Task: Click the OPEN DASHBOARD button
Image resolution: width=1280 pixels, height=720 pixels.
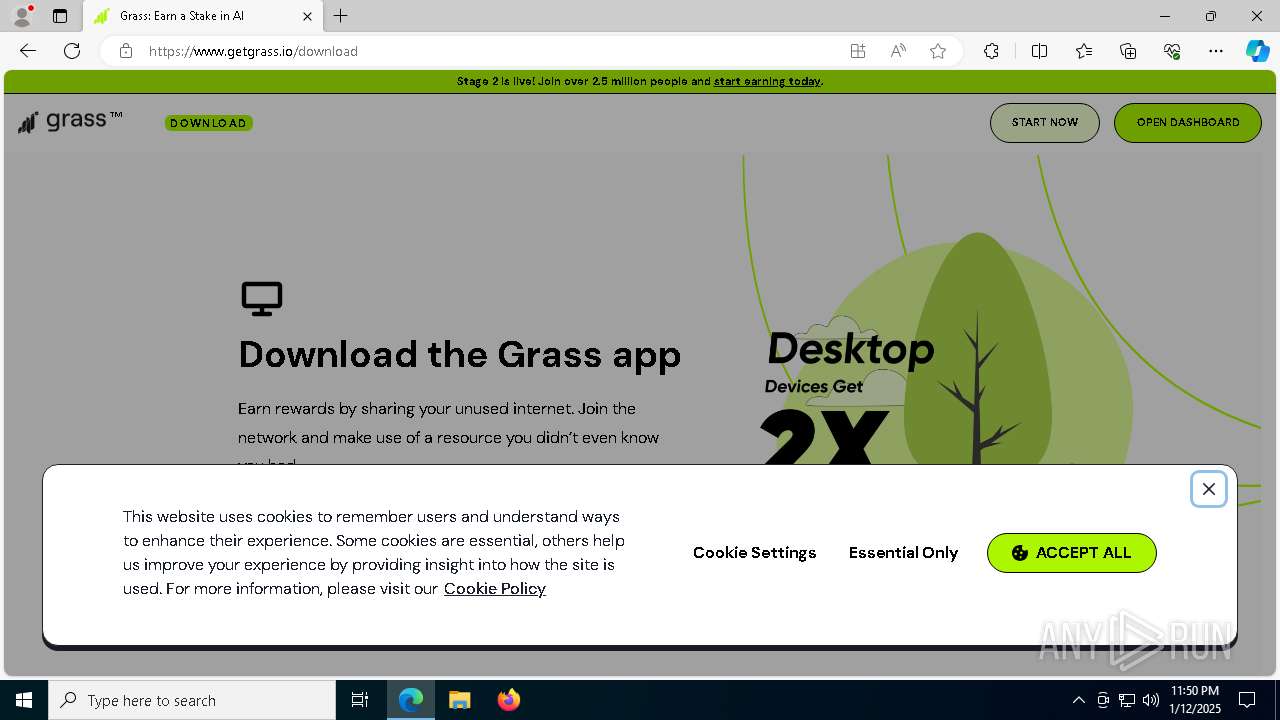Action: (x=1188, y=122)
